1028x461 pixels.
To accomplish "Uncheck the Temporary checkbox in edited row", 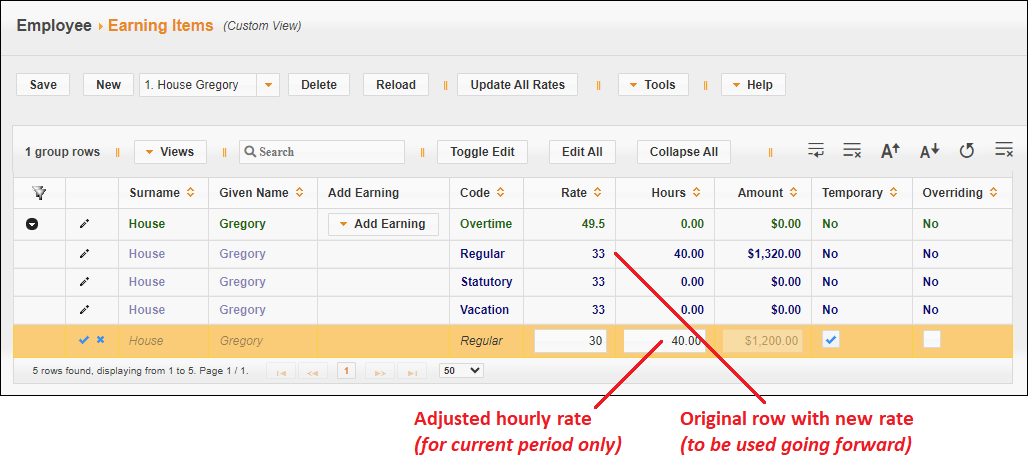I will (831, 340).
